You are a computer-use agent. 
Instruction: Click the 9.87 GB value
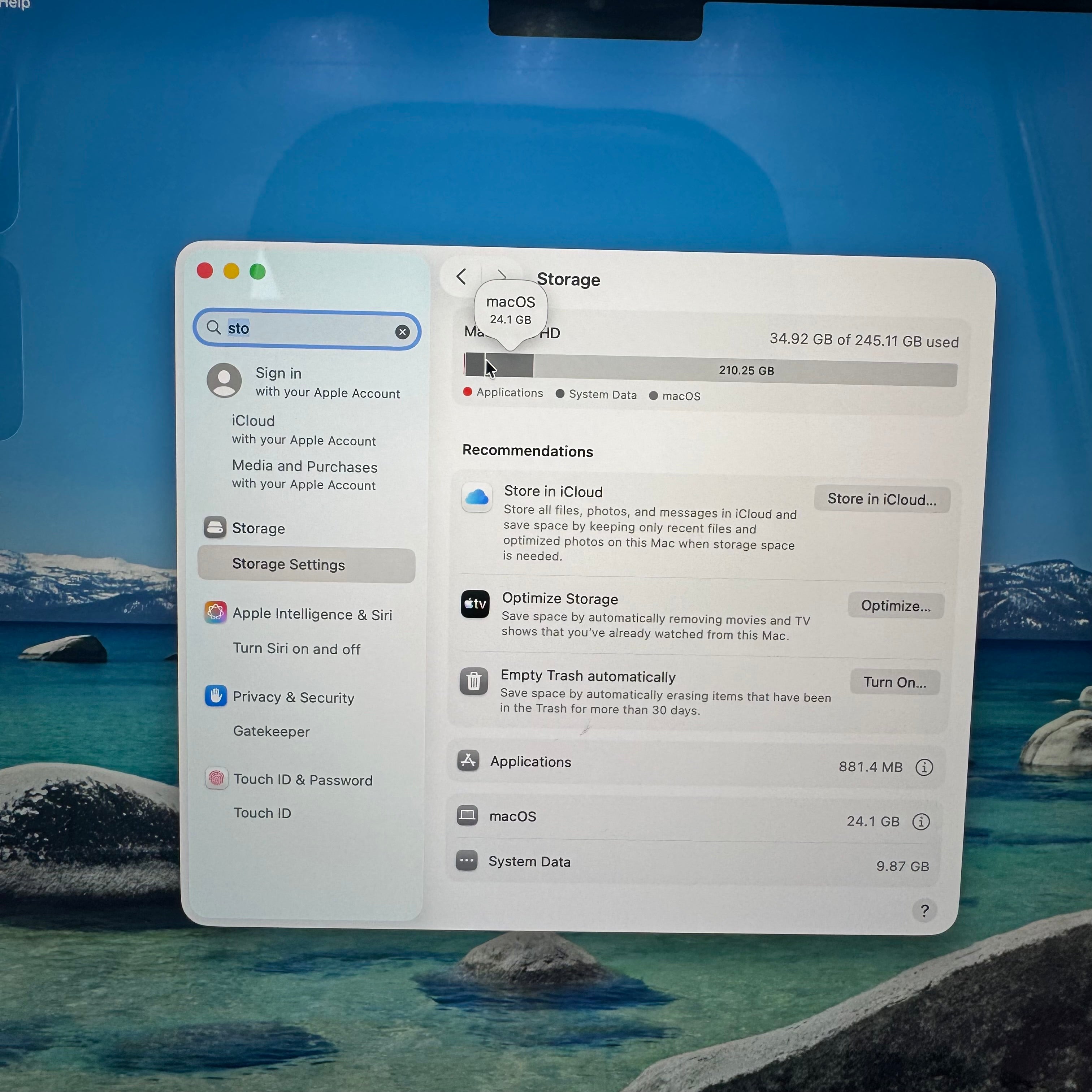903,866
